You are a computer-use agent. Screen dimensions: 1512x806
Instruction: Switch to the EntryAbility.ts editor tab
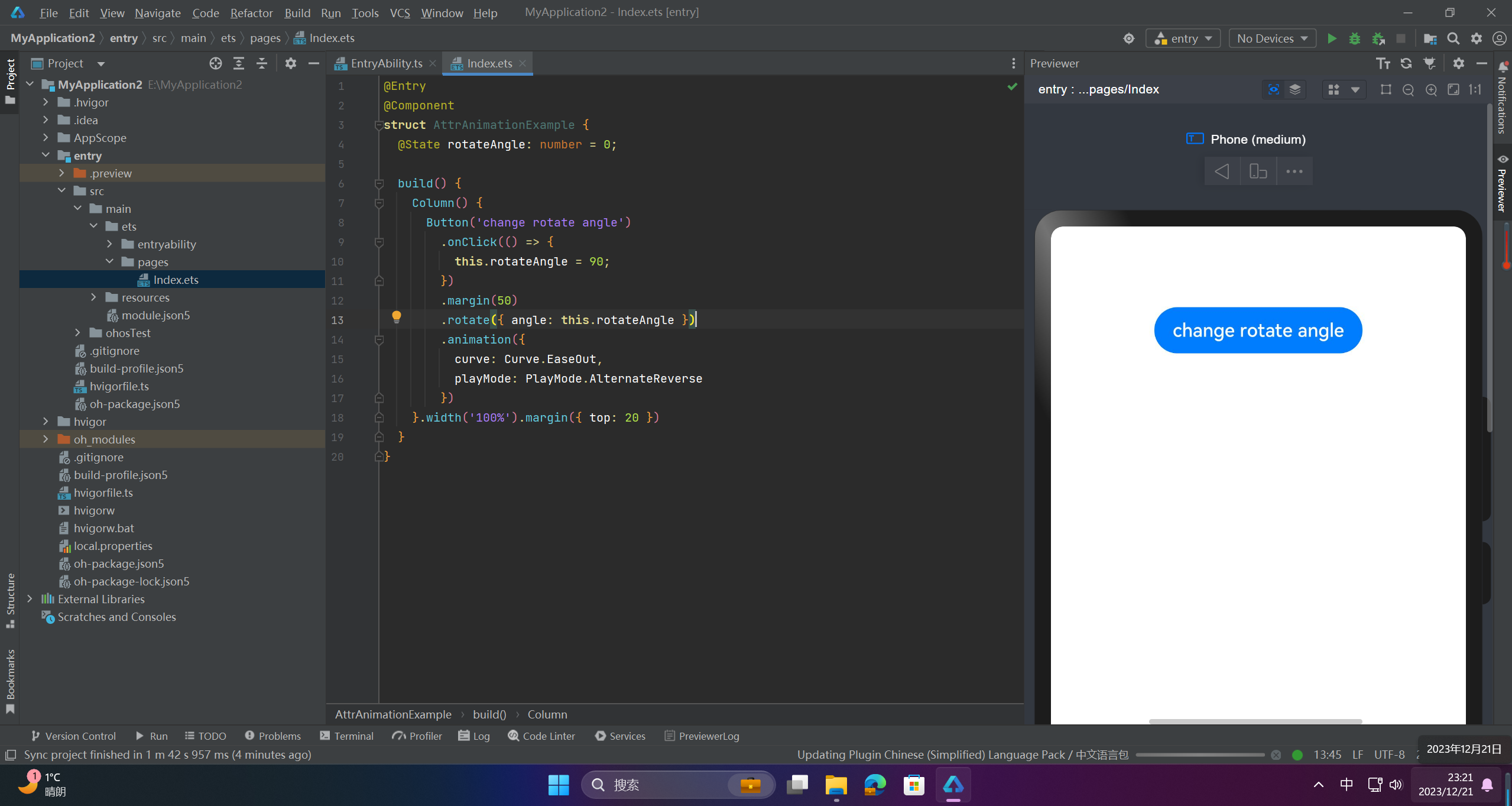(x=385, y=63)
